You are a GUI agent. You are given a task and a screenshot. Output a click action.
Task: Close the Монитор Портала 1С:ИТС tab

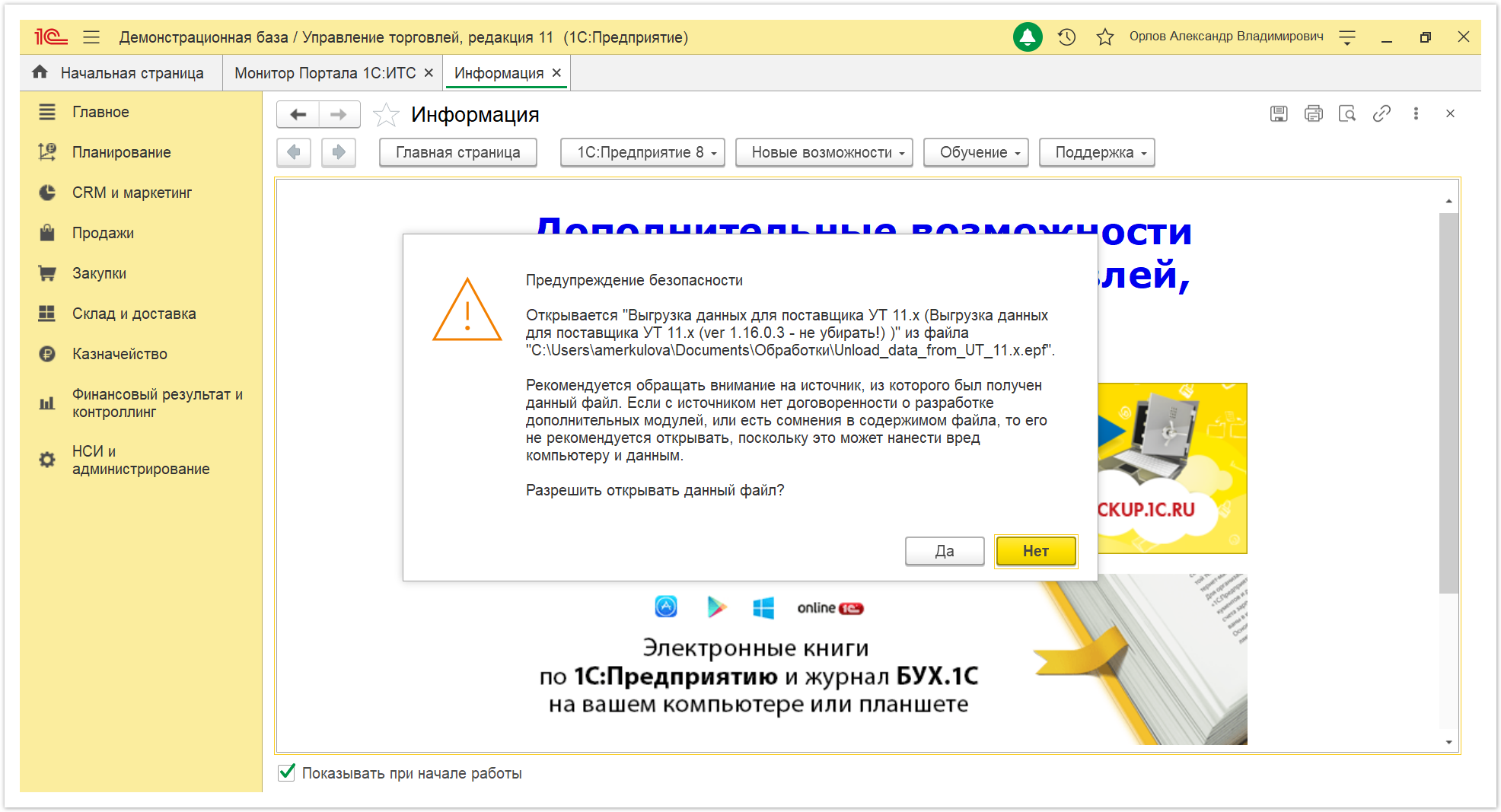pos(429,72)
